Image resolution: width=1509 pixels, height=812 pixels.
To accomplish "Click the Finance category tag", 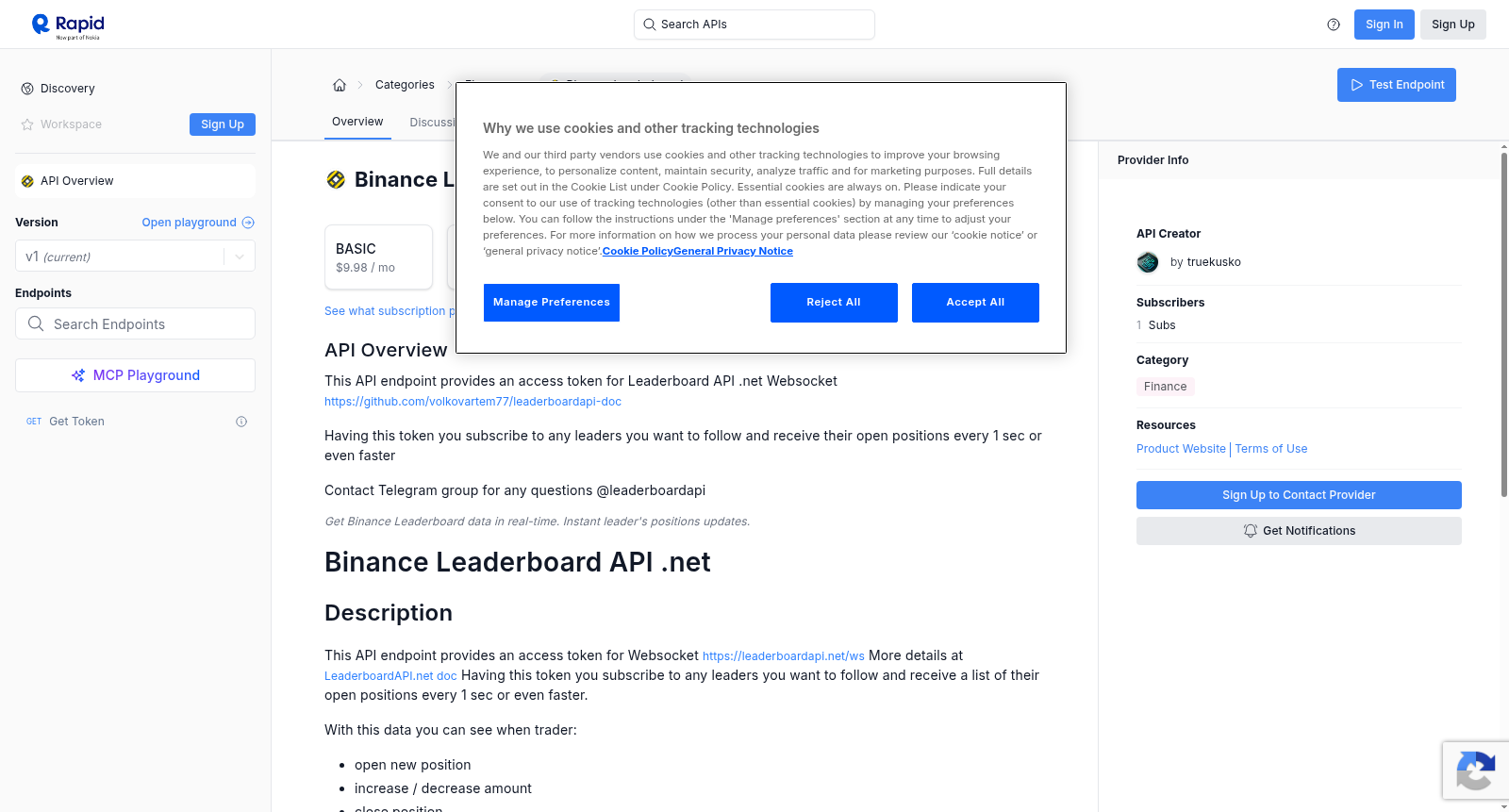I will [1165, 387].
